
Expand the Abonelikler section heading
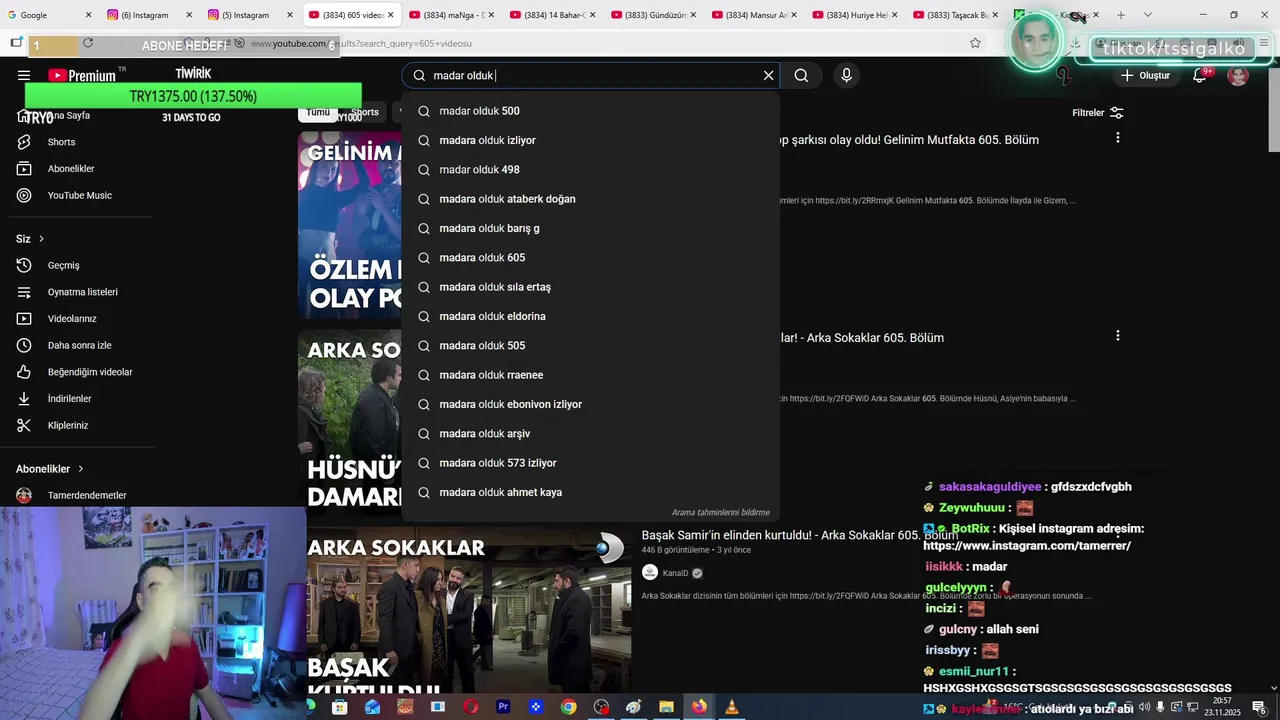pos(50,469)
